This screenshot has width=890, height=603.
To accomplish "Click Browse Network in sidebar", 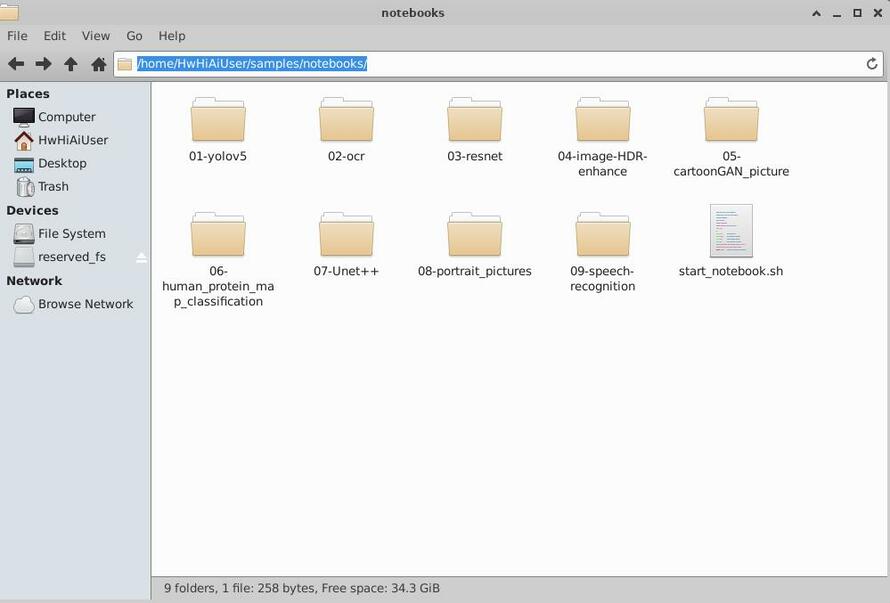I will point(85,304).
